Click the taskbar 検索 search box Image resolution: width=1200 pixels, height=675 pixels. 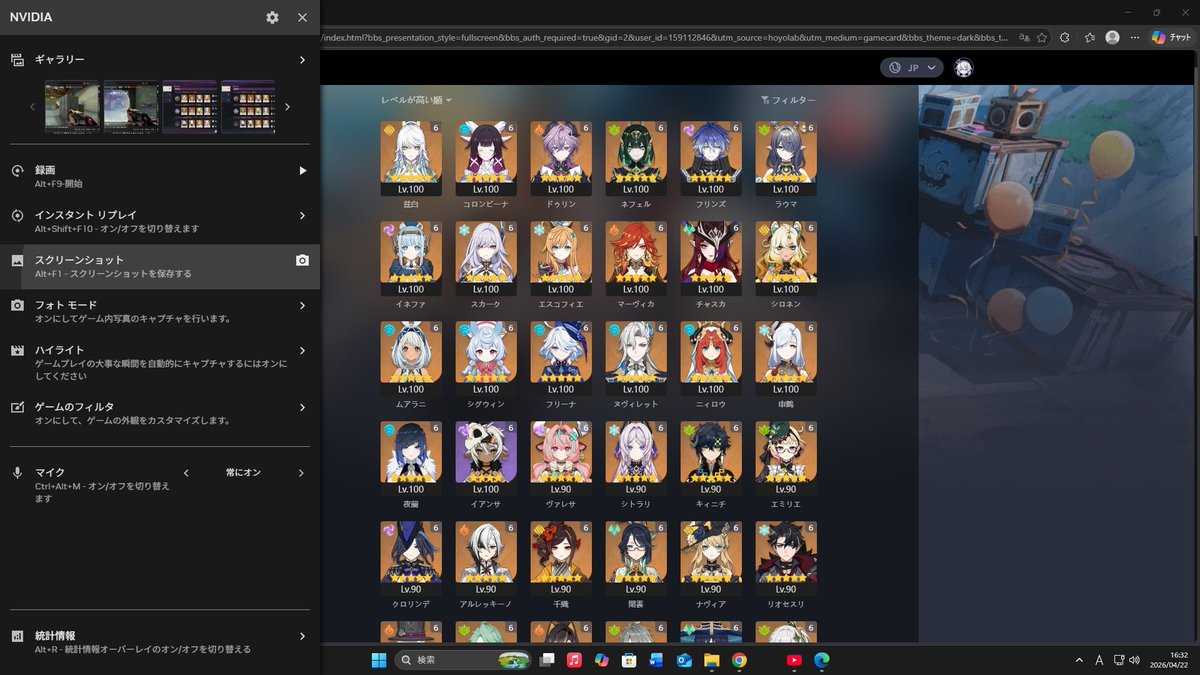pyautogui.click(x=462, y=660)
